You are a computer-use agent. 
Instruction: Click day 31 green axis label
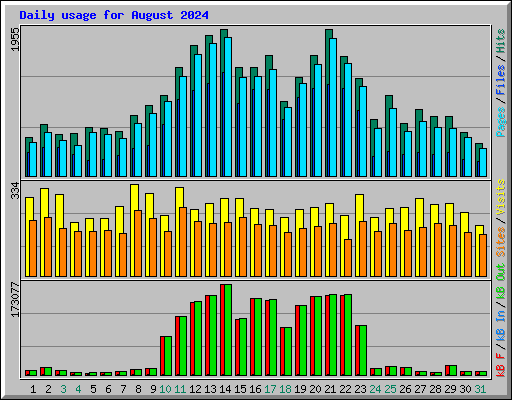pos(480,389)
